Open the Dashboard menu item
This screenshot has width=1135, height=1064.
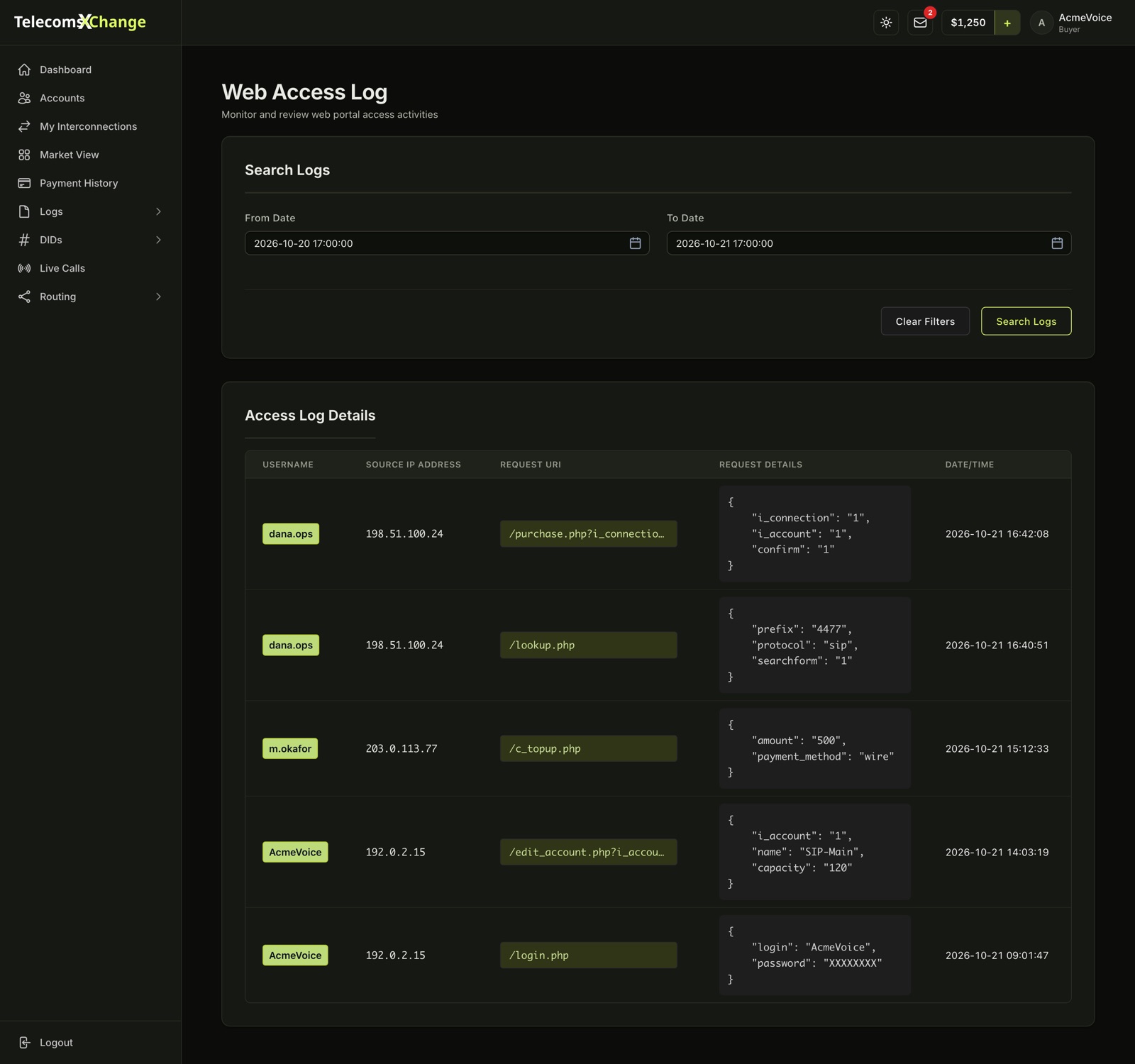(90, 70)
